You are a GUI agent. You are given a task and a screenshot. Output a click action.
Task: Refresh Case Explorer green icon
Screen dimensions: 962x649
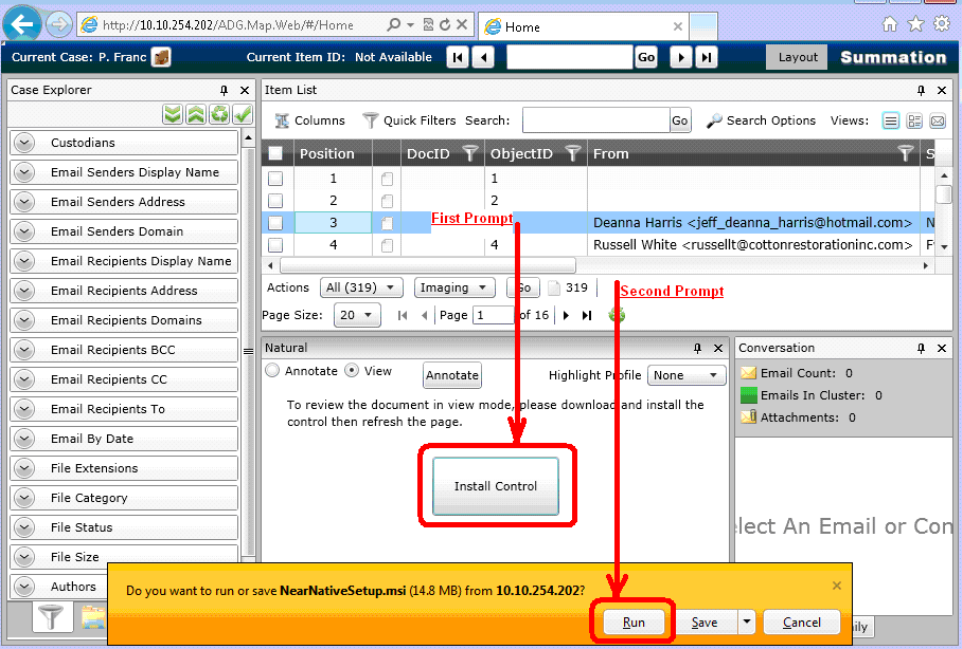[x=219, y=114]
